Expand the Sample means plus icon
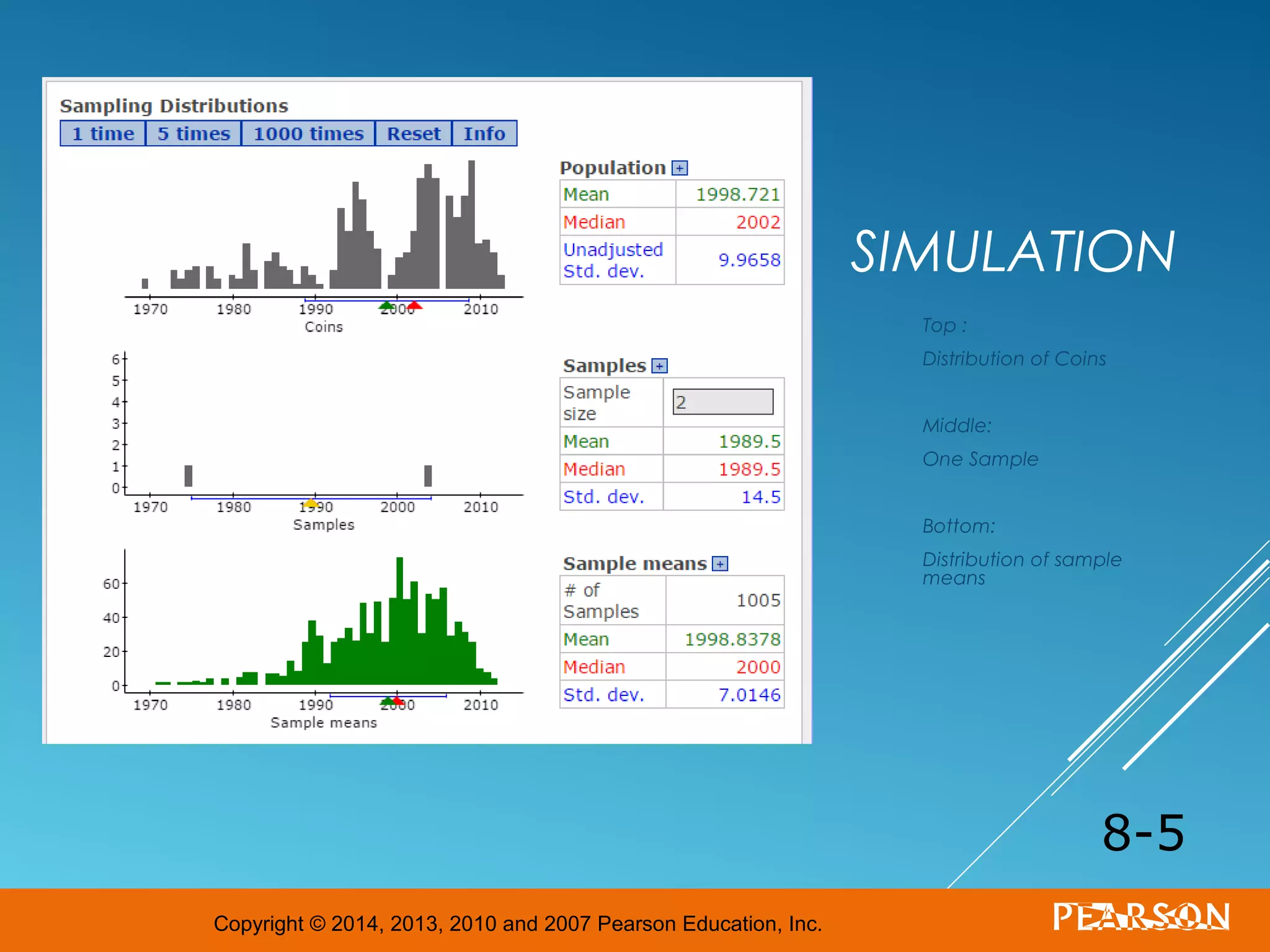 tap(719, 564)
